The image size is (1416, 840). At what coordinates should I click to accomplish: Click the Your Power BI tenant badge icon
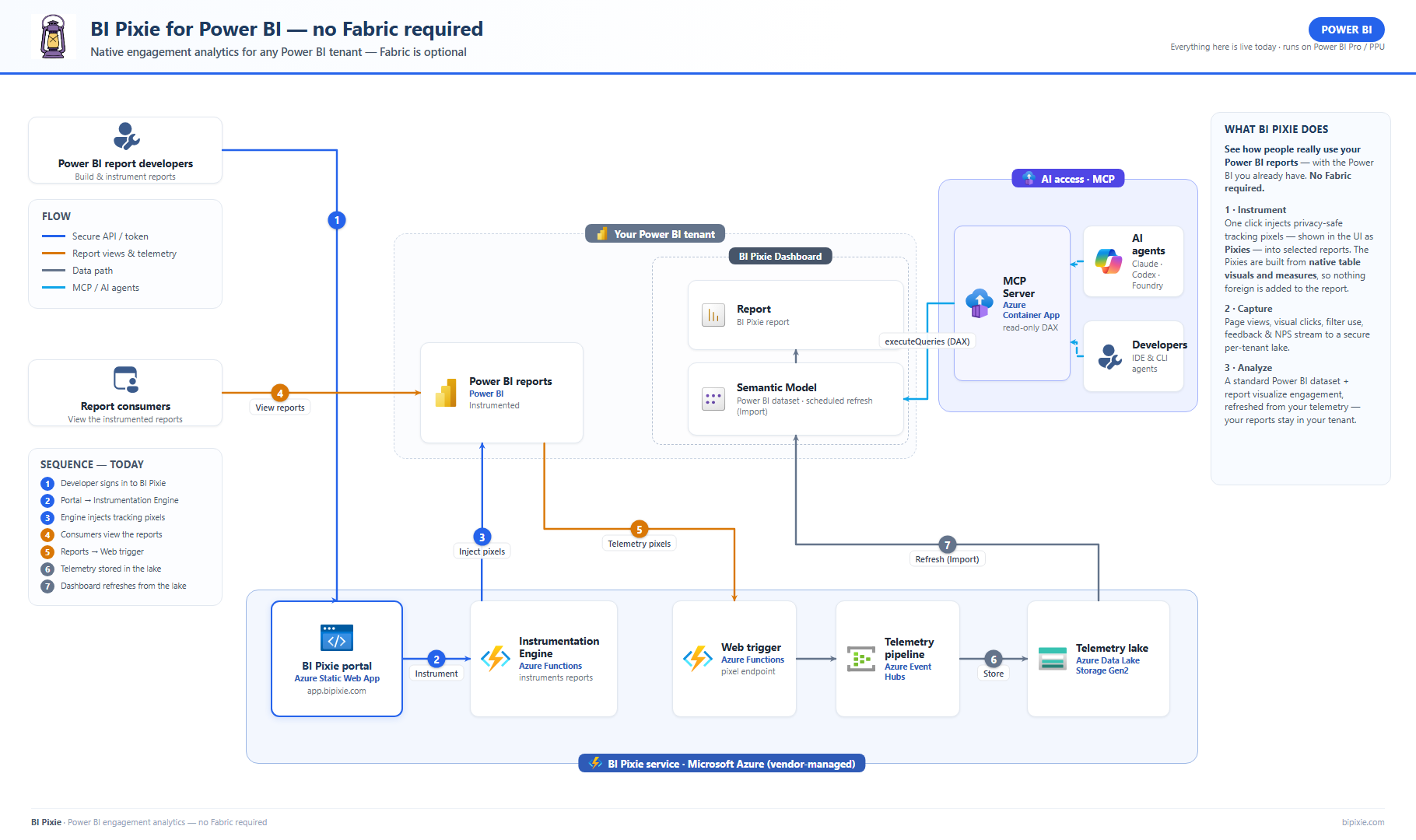pos(601,233)
